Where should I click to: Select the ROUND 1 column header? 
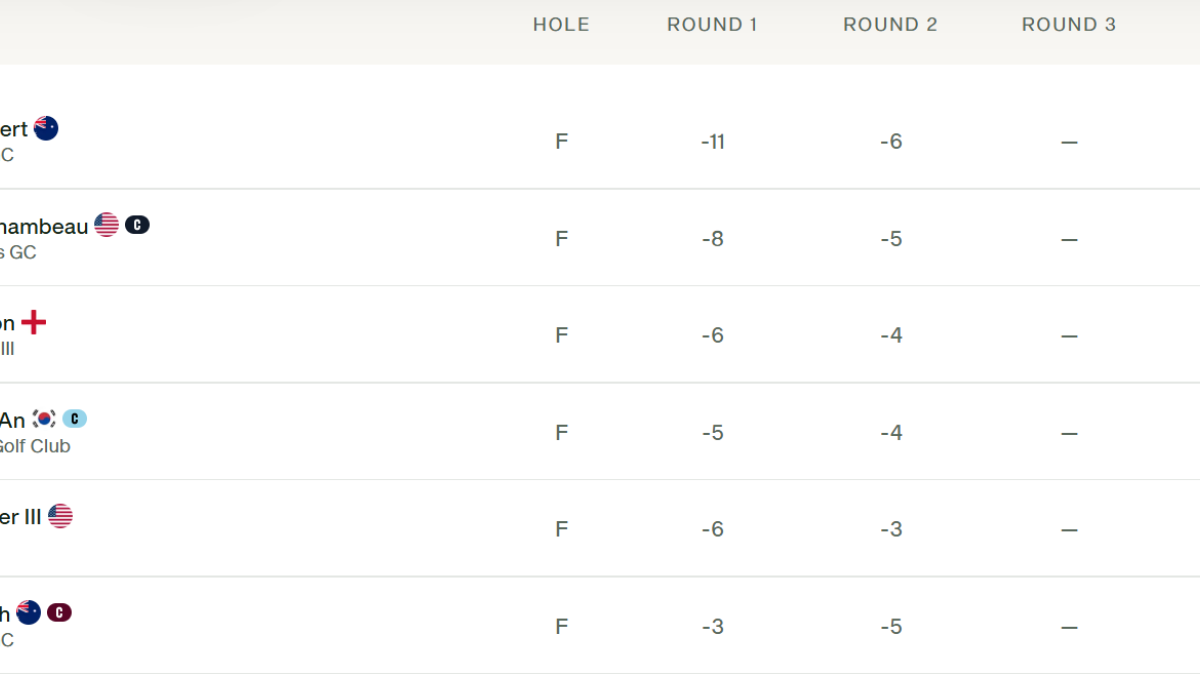[712, 25]
